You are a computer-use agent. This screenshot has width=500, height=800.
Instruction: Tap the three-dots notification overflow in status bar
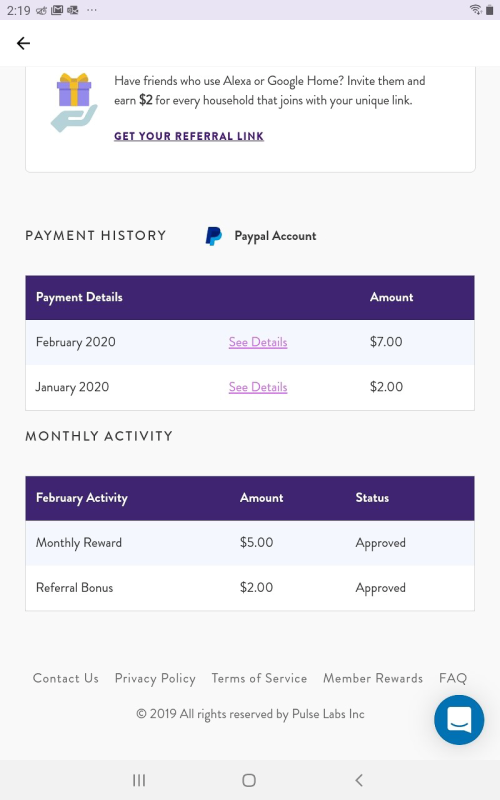pyautogui.click(x=92, y=10)
